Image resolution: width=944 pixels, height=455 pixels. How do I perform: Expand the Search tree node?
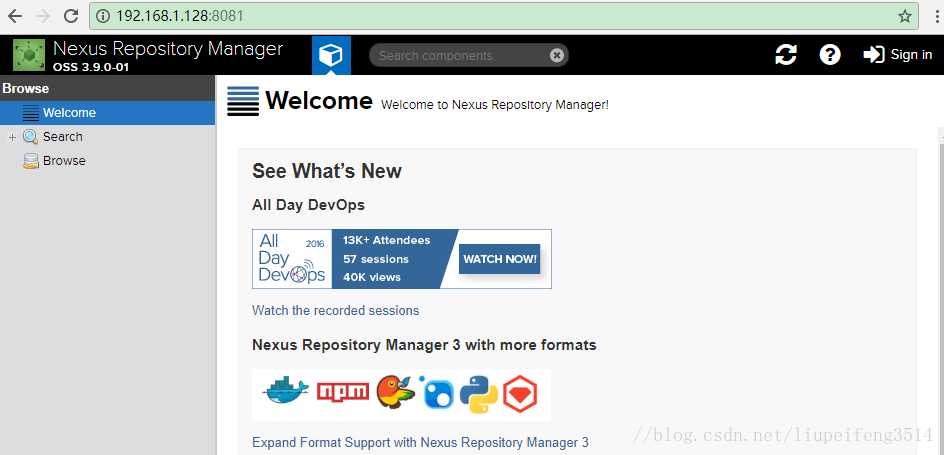[x=12, y=138]
